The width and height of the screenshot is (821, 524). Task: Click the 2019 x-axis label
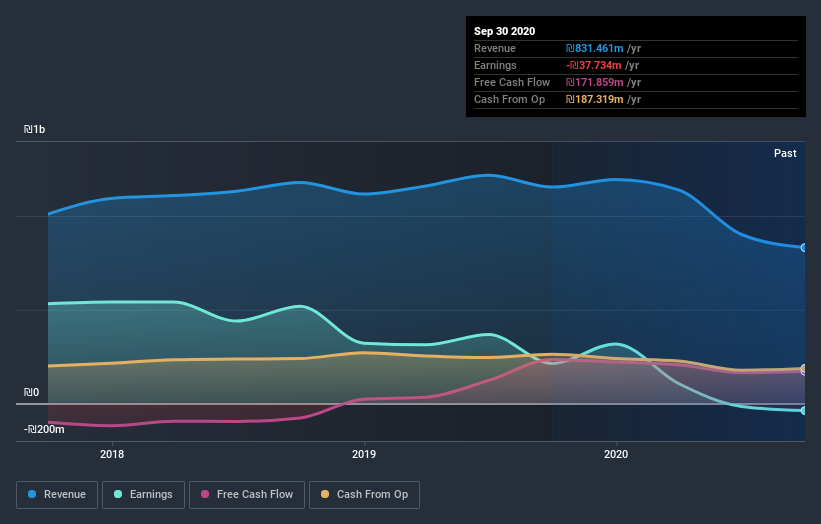[364, 454]
